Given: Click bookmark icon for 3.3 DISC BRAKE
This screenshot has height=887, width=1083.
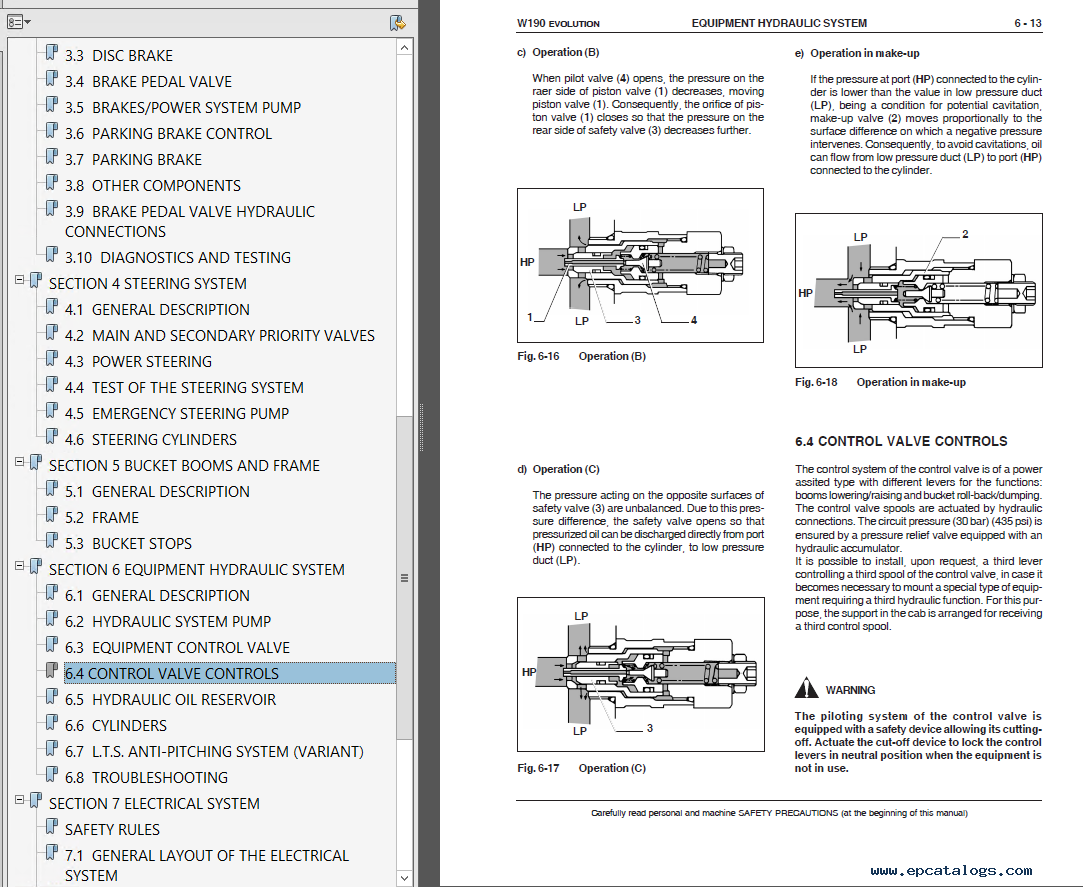Looking at the screenshot, I should (x=52, y=53).
